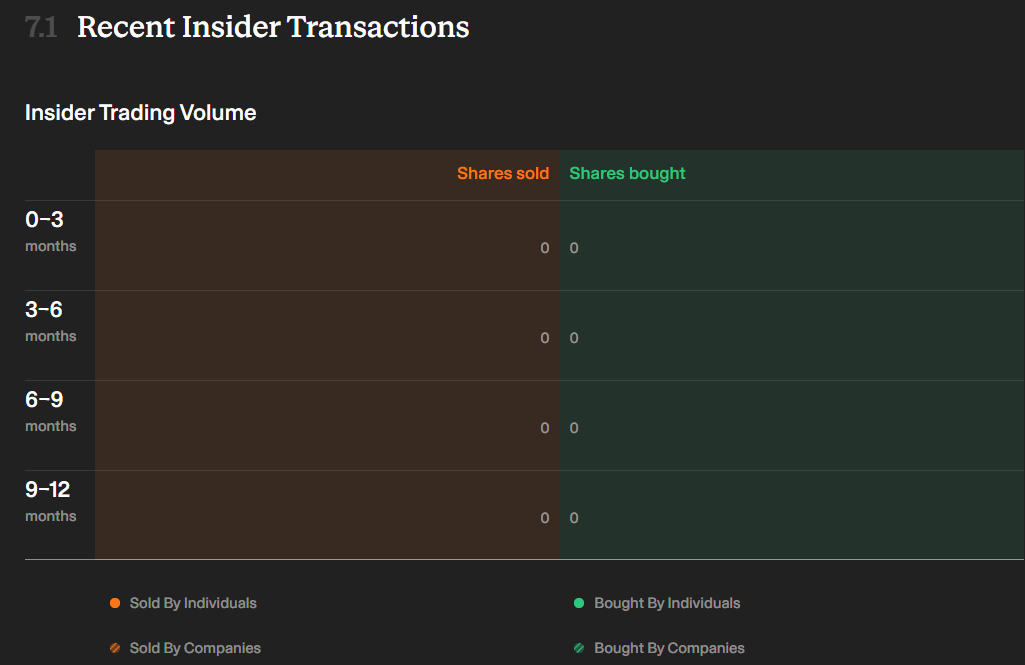The height and width of the screenshot is (665, 1025).
Task: Click the striped Bought By Companies icon
Action: tap(579, 648)
